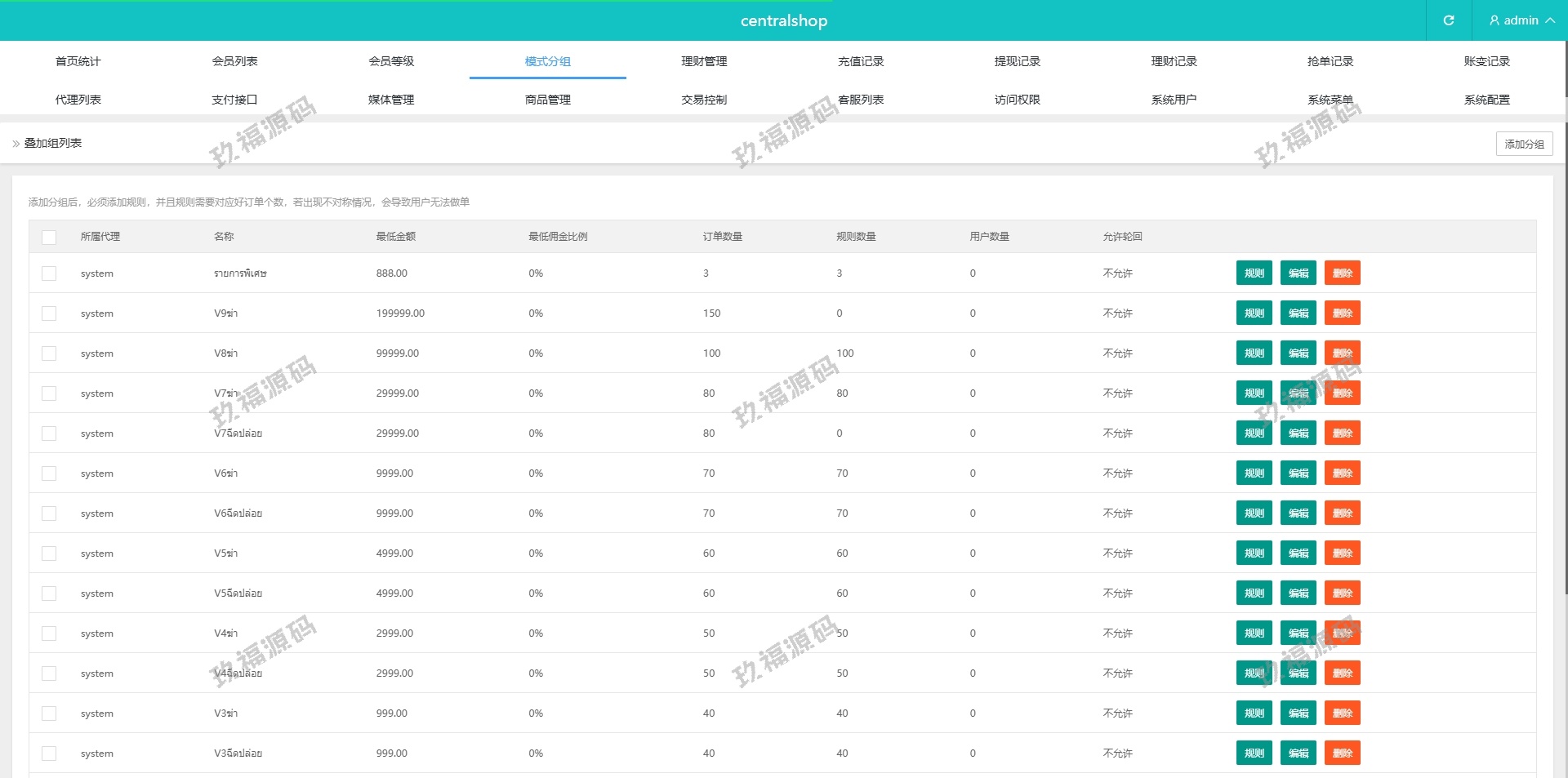Viewport: 1568px width, 778px height.
Task: Toggle the select-all checkbox in table header
Action: pyautogui.click(x=49, y=237)
